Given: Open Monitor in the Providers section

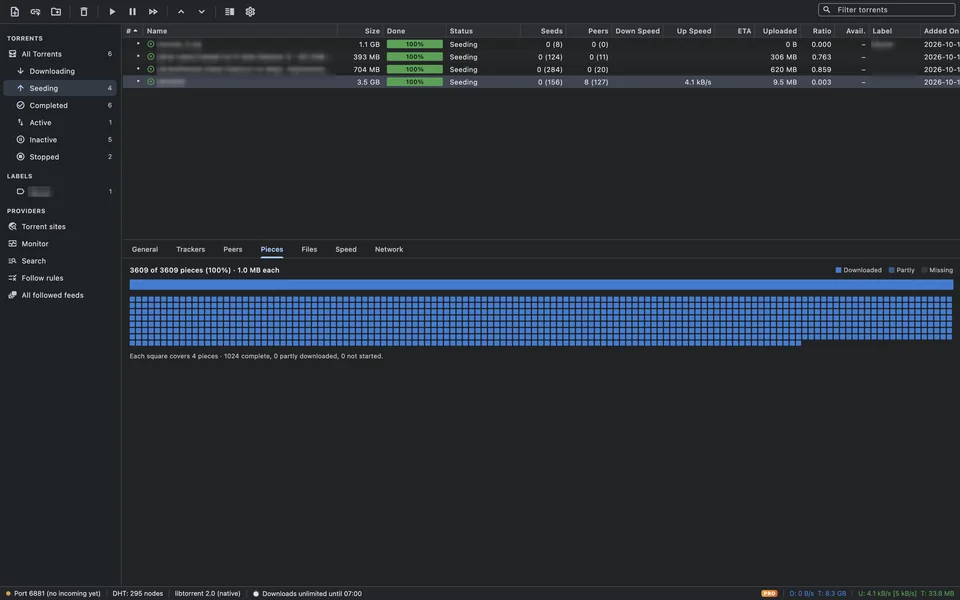Looking at the screenshot, I should pos(59,244).
